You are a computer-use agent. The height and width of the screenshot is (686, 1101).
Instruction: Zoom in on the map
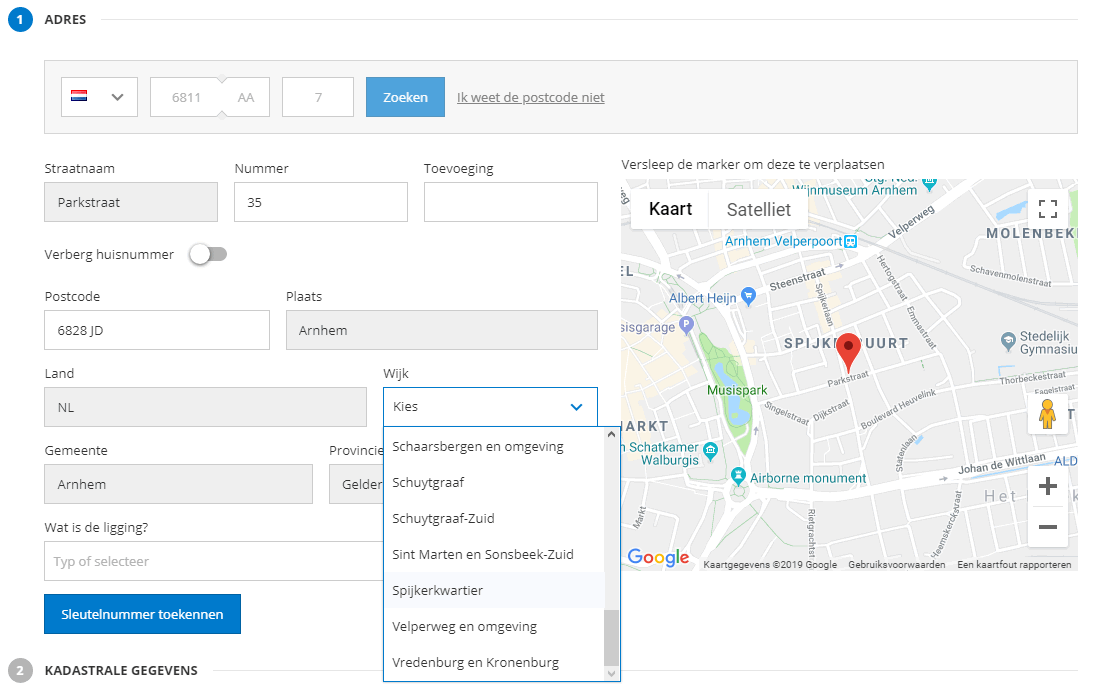pyautogui.click(x=1048, y=486)
